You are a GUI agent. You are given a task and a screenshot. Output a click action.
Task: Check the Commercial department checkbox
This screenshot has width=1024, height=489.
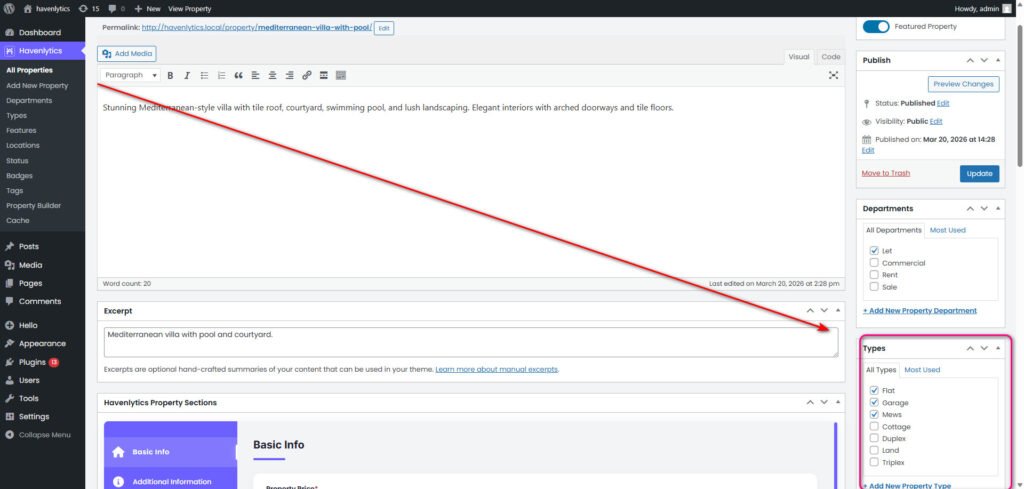(874, 263)
